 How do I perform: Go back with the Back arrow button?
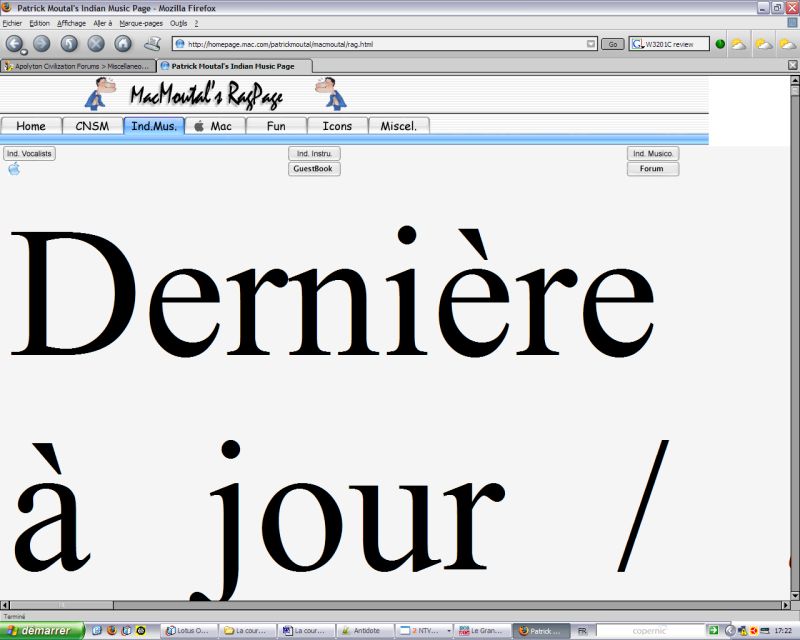pyautogui.click(x=15, y=44)
